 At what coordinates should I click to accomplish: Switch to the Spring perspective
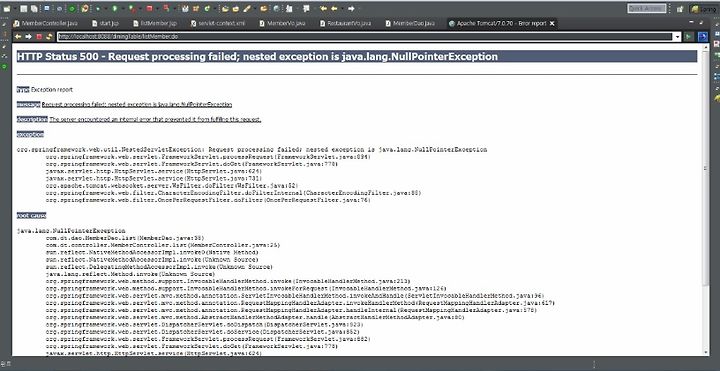point(705,9)
